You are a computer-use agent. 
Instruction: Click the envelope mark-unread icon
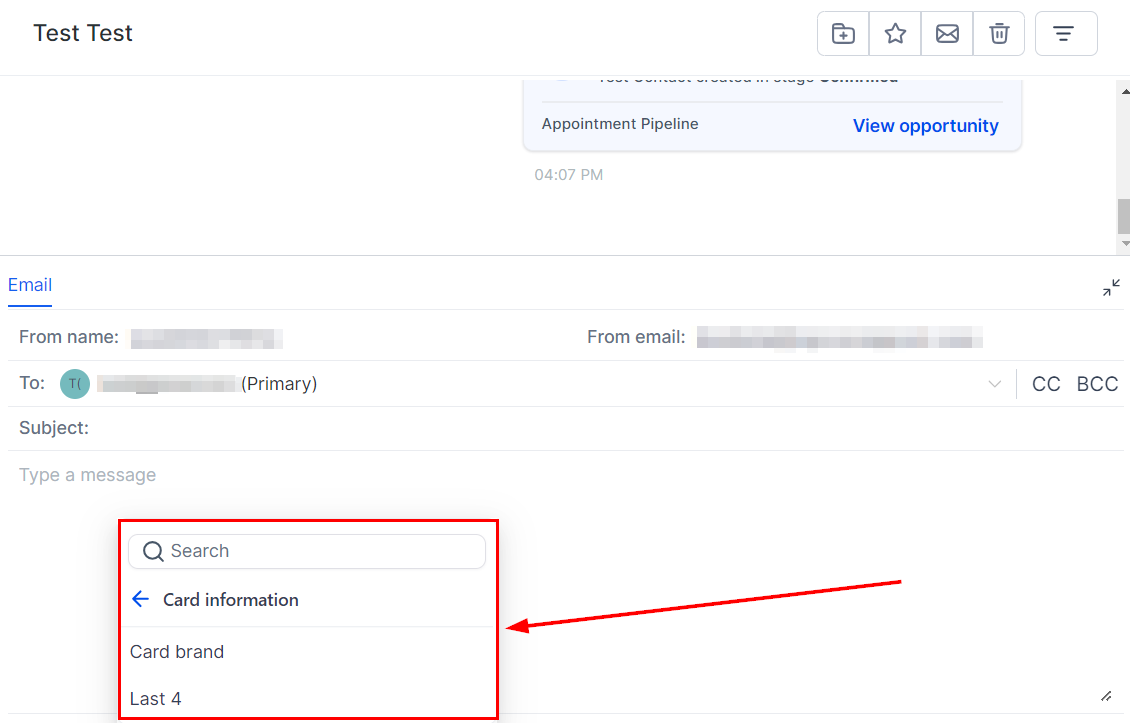click(x=947, y=34)
